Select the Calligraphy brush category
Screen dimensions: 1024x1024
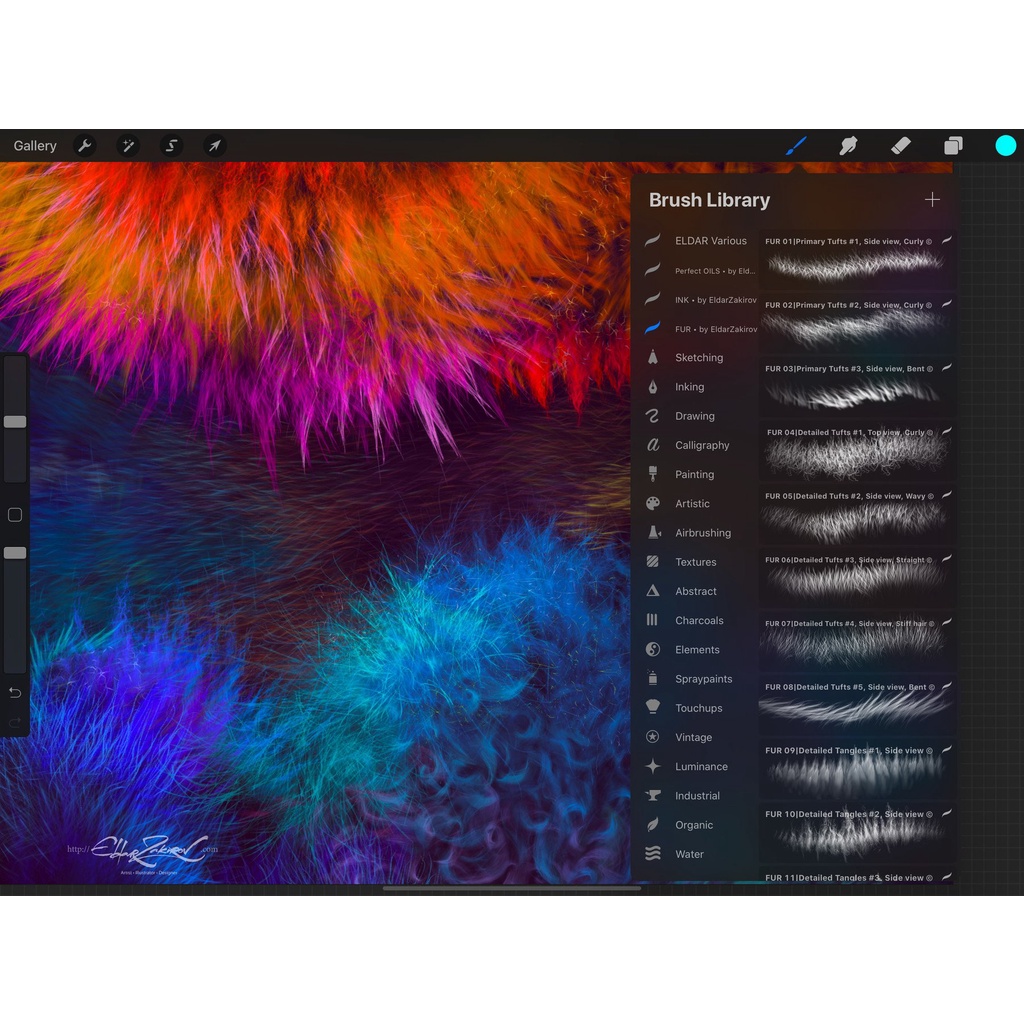pos(702,445)
